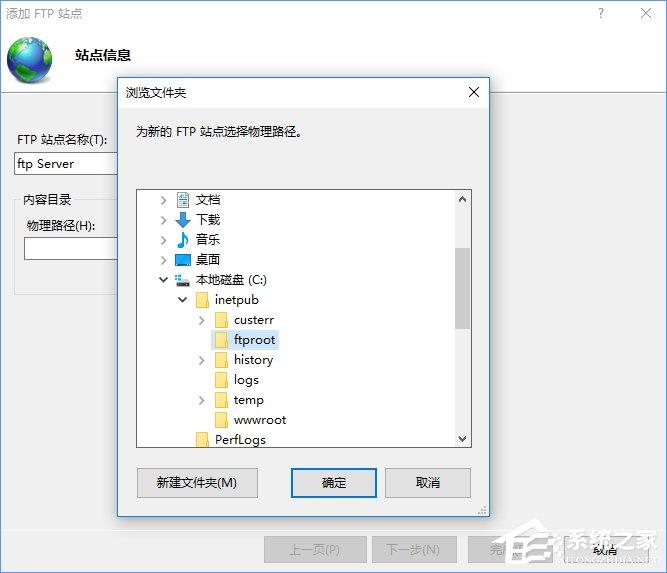Click the 下一步(N) wizard button
The width and height of the screenshot is (667, 573).
414,550
